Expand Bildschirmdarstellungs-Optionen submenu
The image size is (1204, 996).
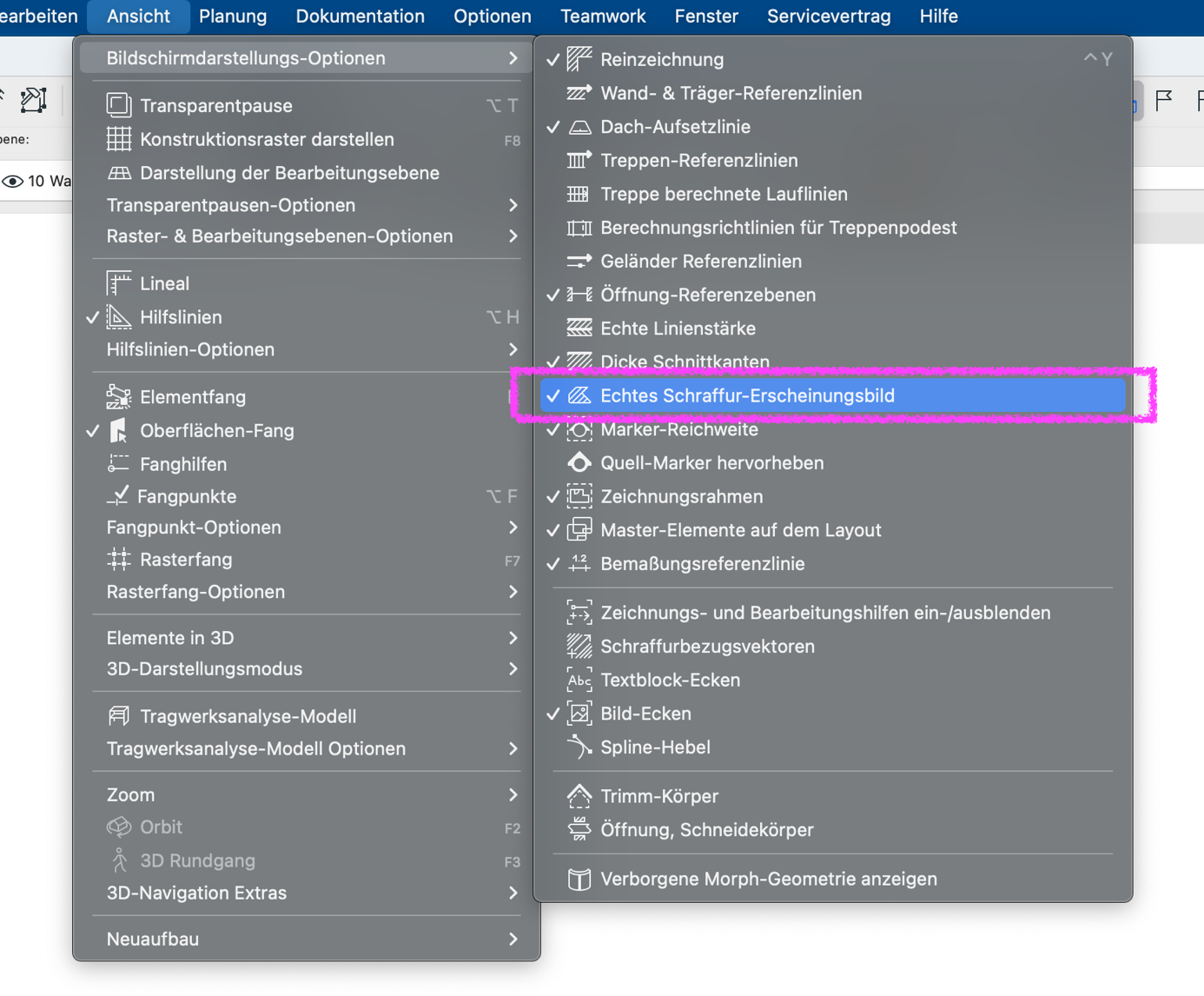click(306, 58)
